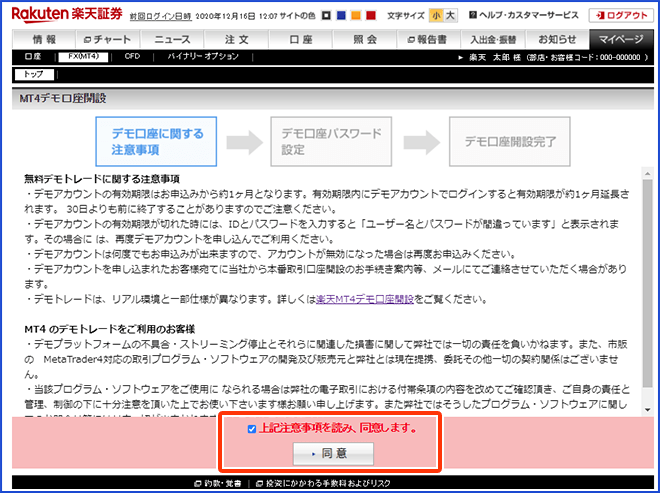
Task: Click 無料デモトレードに関する注意事項 heading
Action: pyautogui.click(x=102, y=179)
